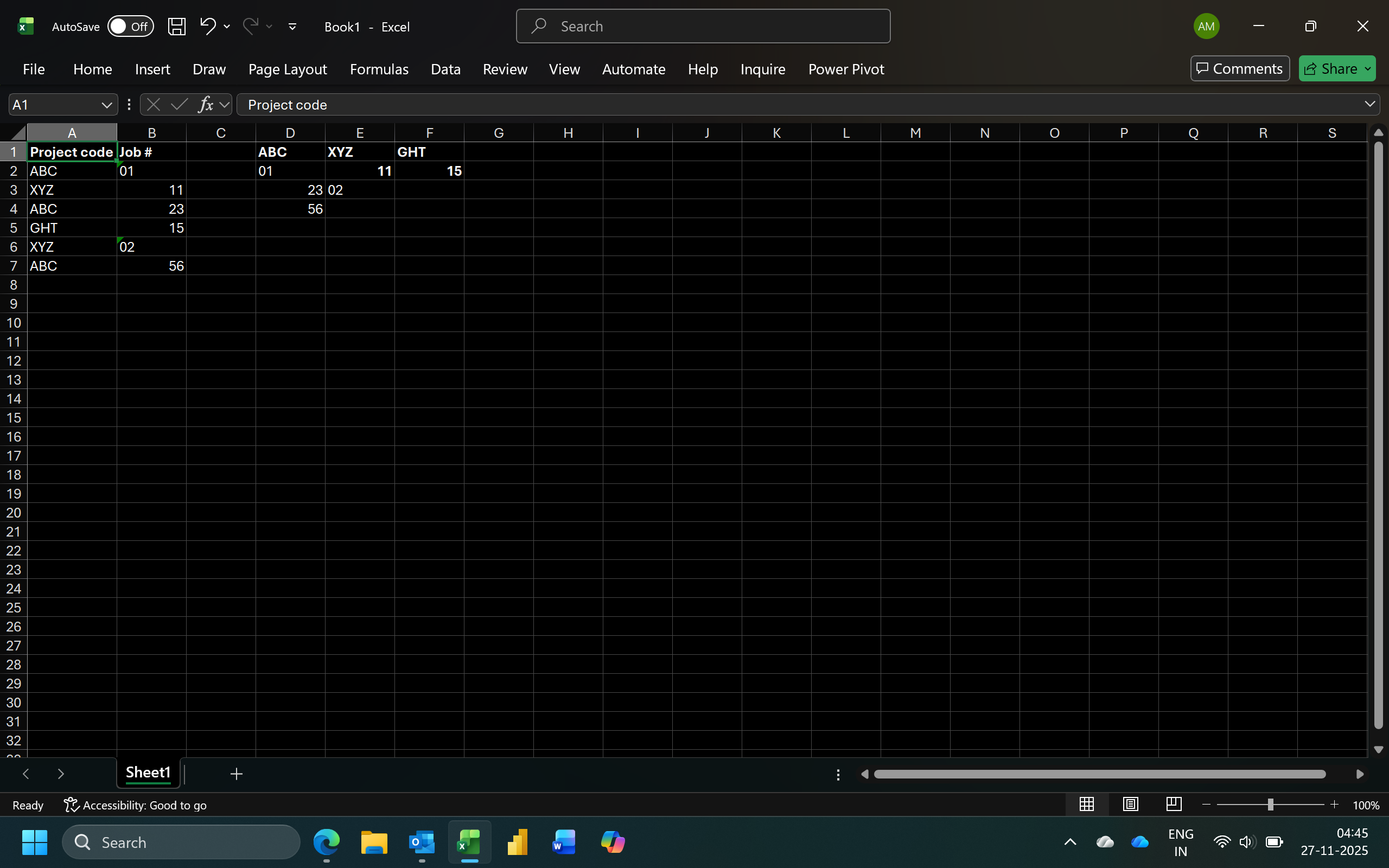
Task: Click the zoom slider handle
Action: (1270, 805)
